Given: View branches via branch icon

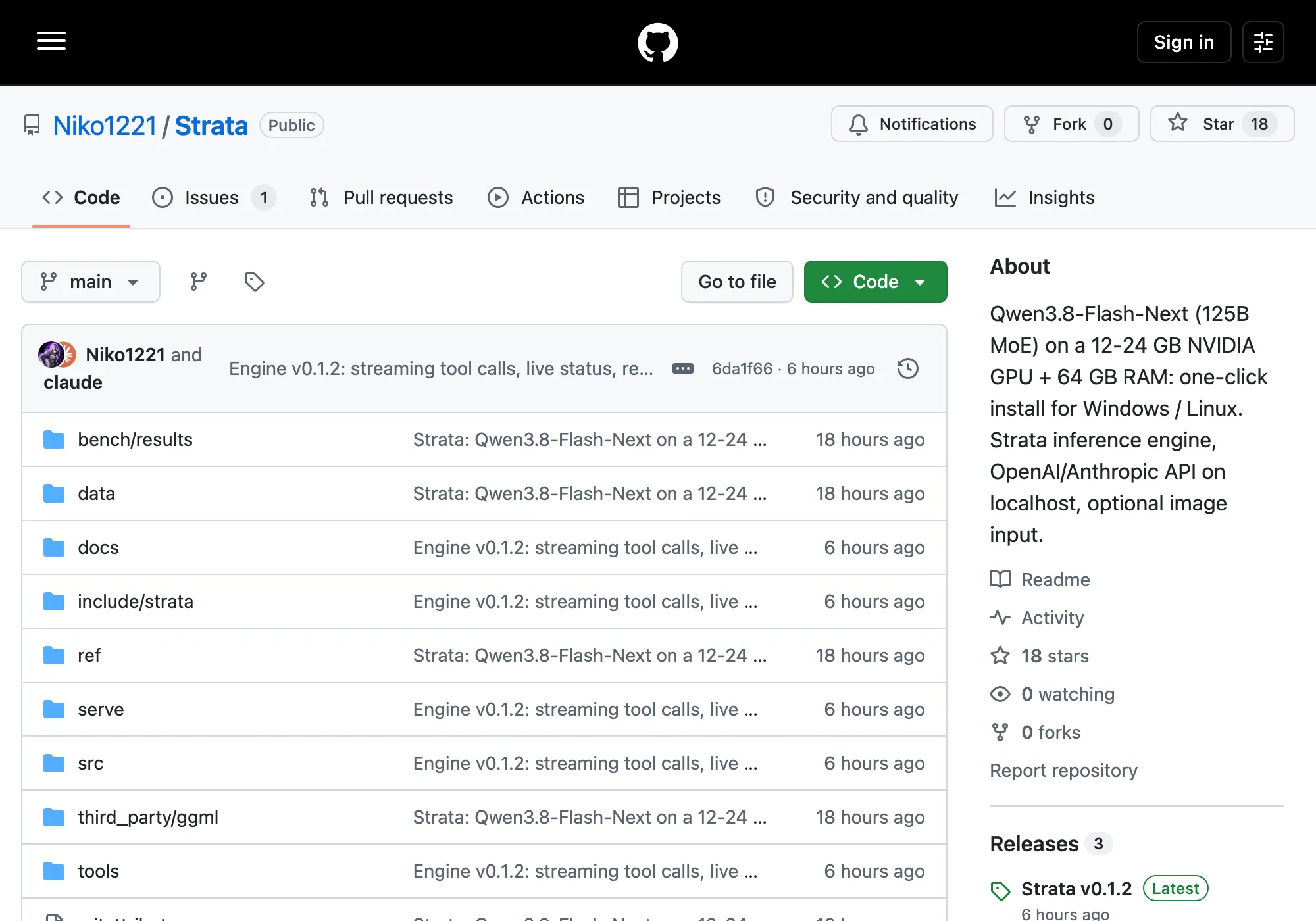Looking at the screenshot, I should (198, 282).
